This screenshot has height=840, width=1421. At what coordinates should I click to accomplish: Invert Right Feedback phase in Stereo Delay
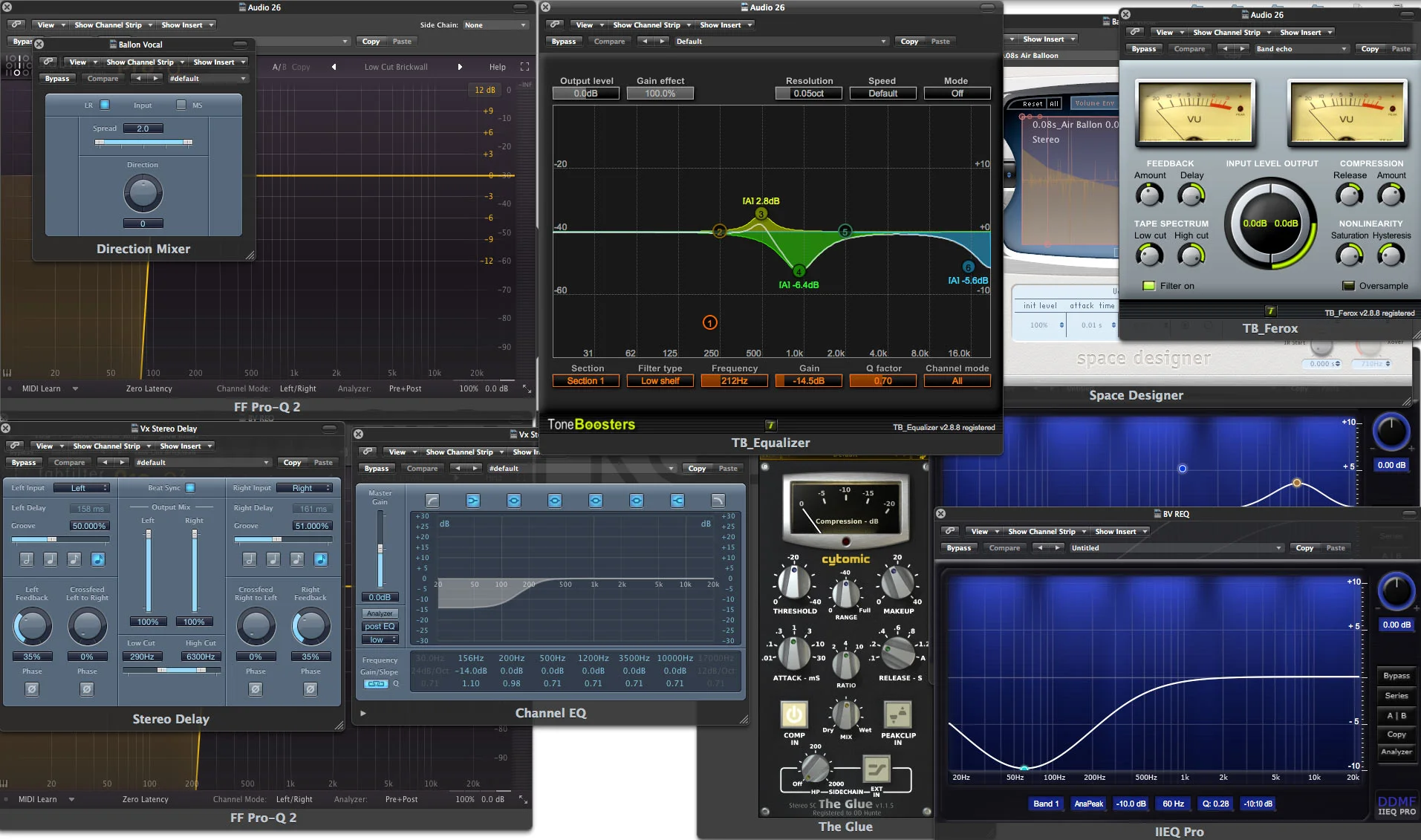[x=310, y=689]
